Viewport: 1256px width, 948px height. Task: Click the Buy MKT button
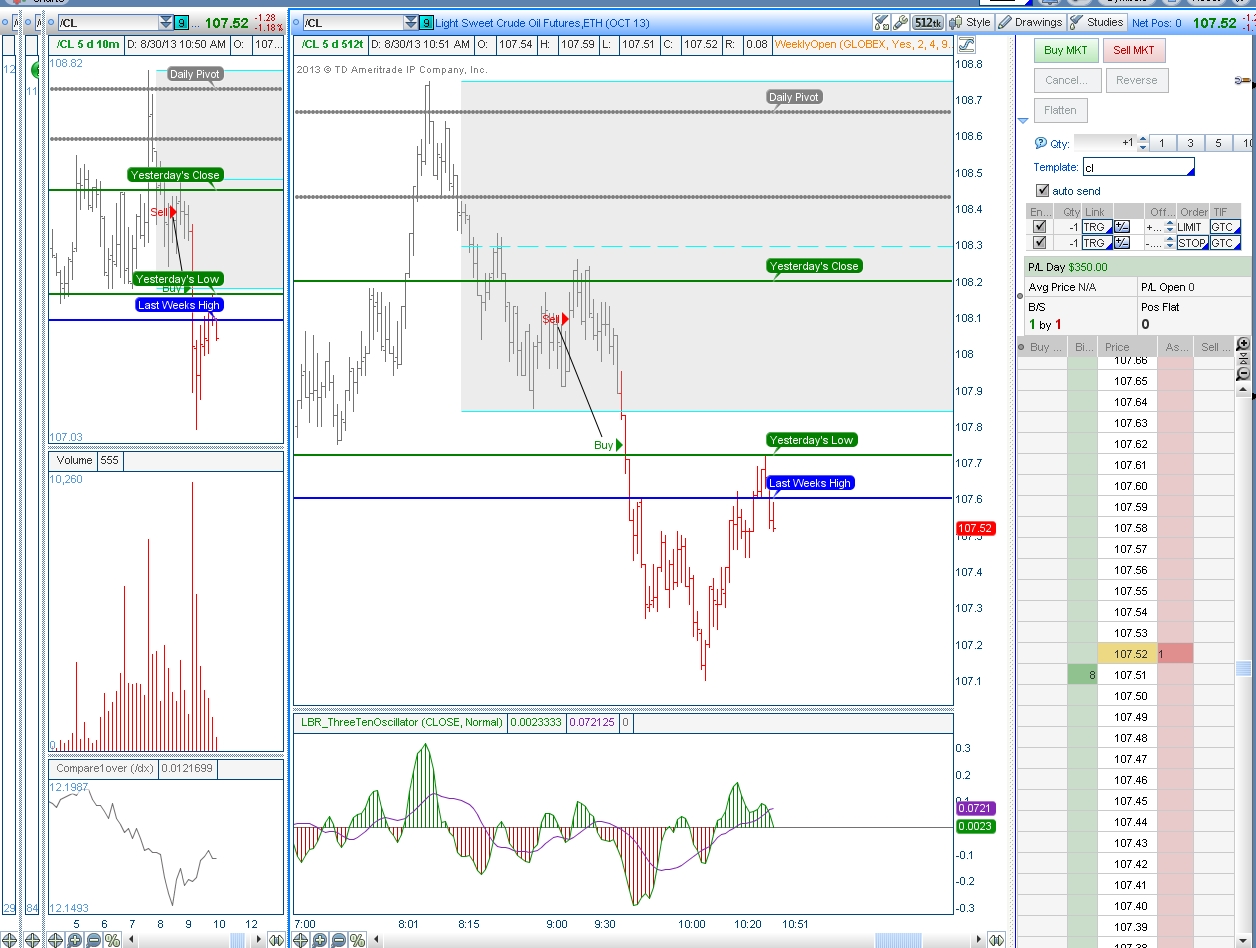pos(1067,50)
